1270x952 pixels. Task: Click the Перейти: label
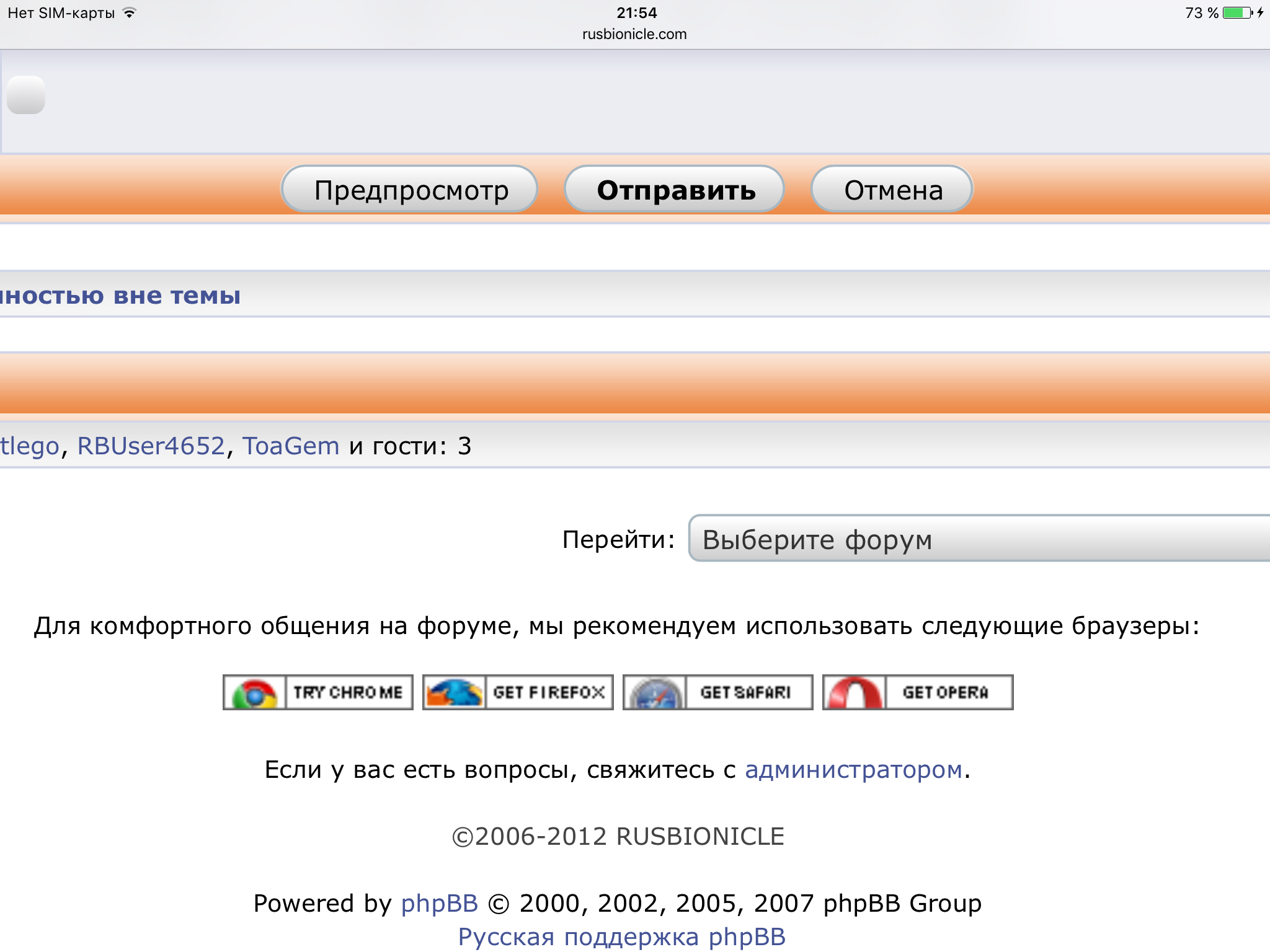618,539
